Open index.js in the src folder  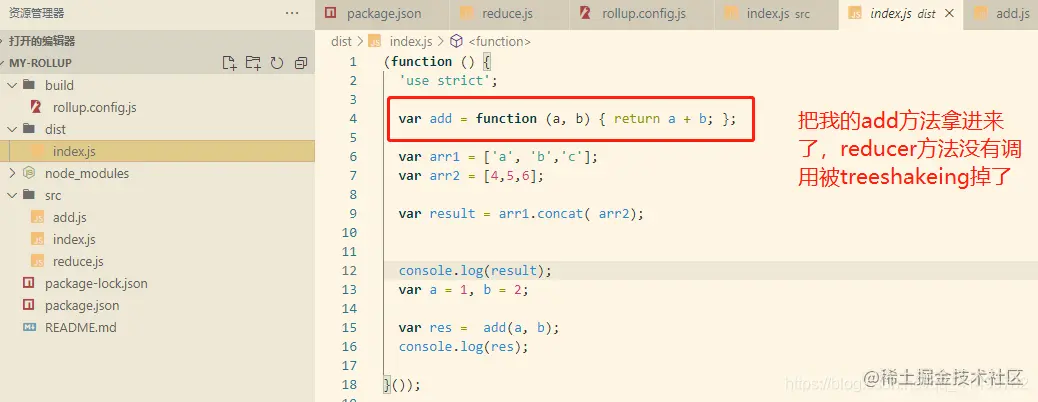74,239
